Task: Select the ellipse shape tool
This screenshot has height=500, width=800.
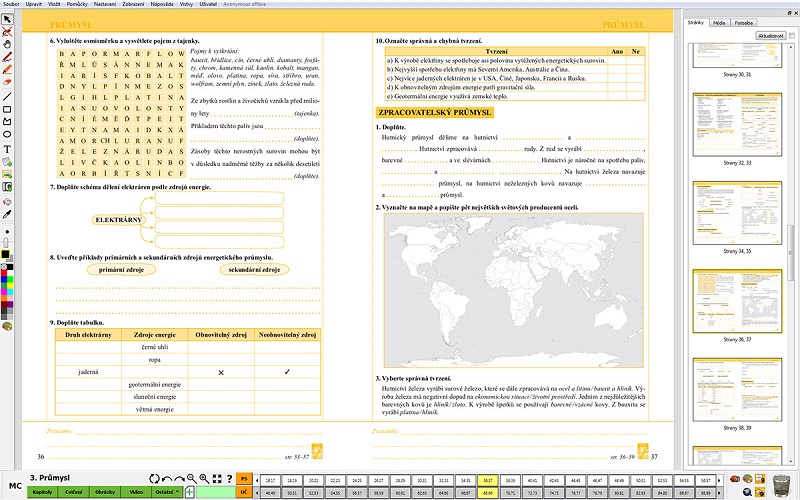Action: point(7,135)
